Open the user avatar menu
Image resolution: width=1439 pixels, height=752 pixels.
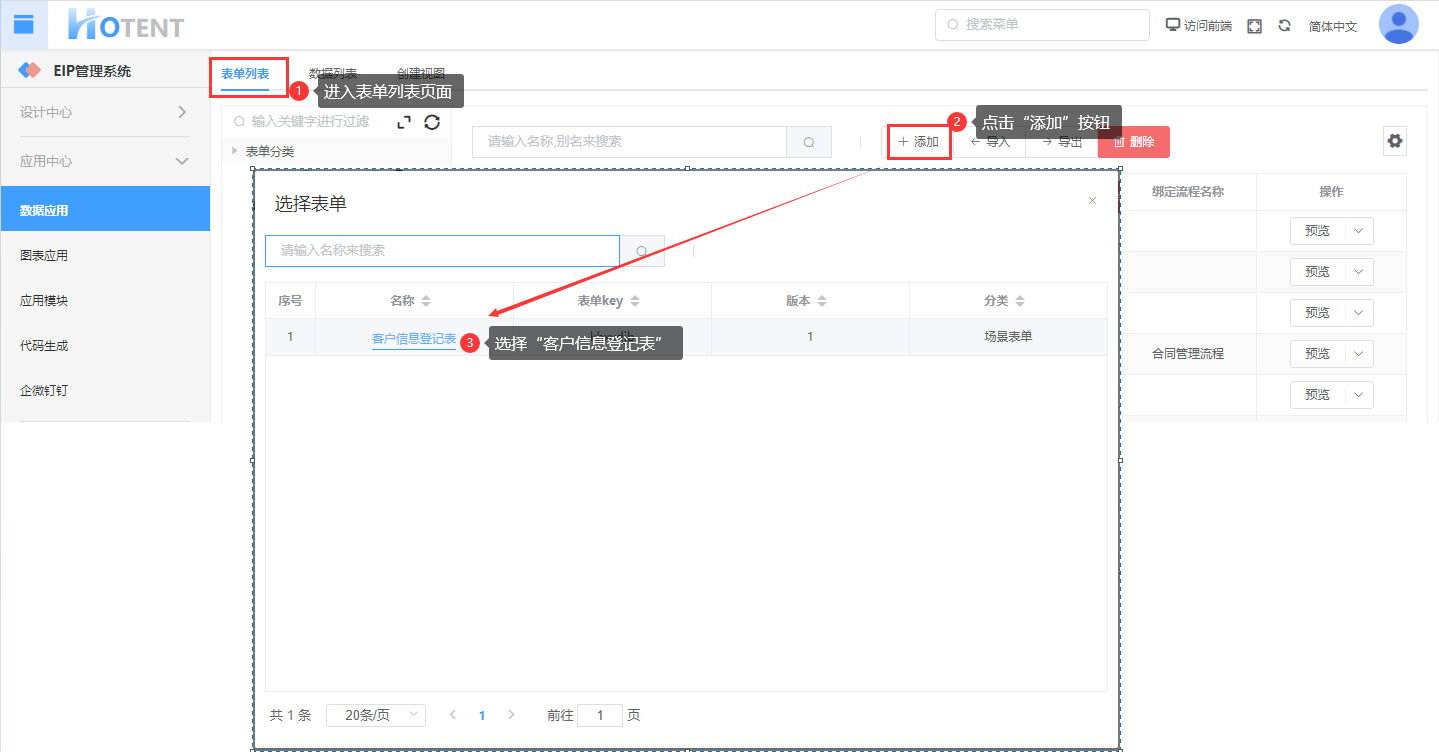click(1398, 25)
